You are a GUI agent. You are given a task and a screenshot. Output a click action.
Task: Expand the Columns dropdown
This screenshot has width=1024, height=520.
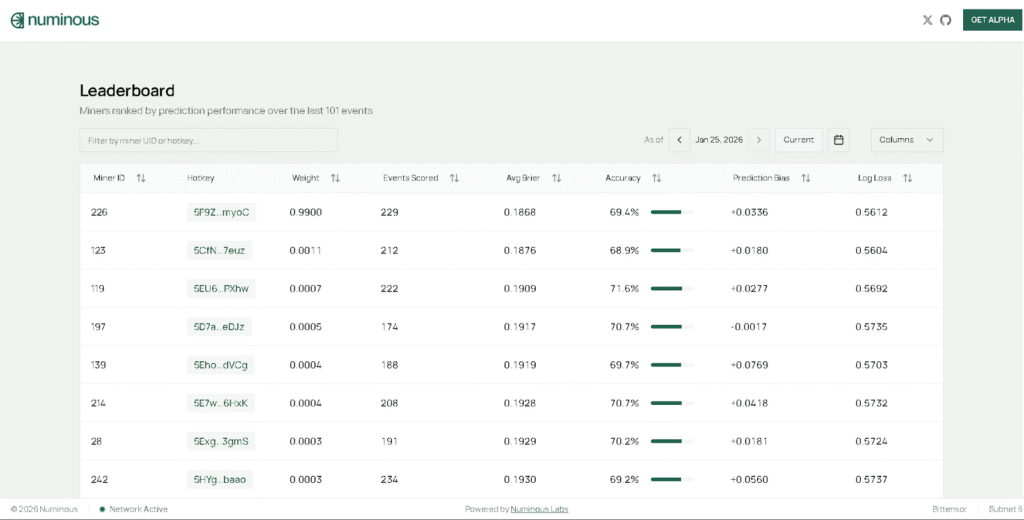coord(906,140)
